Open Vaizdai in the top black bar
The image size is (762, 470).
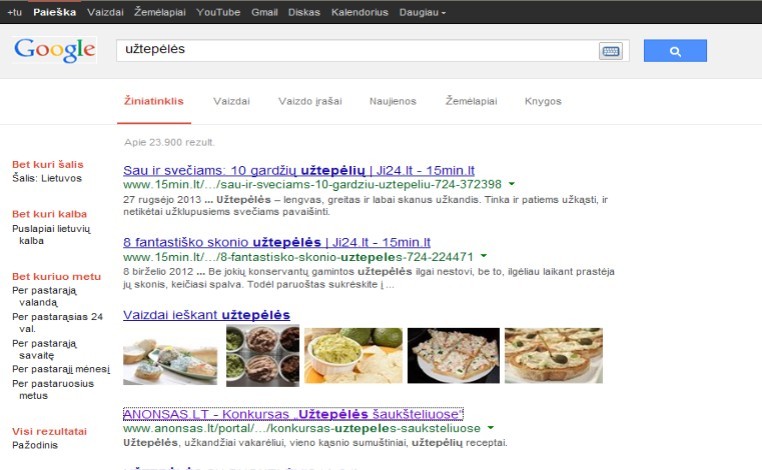tap(105, 12)
